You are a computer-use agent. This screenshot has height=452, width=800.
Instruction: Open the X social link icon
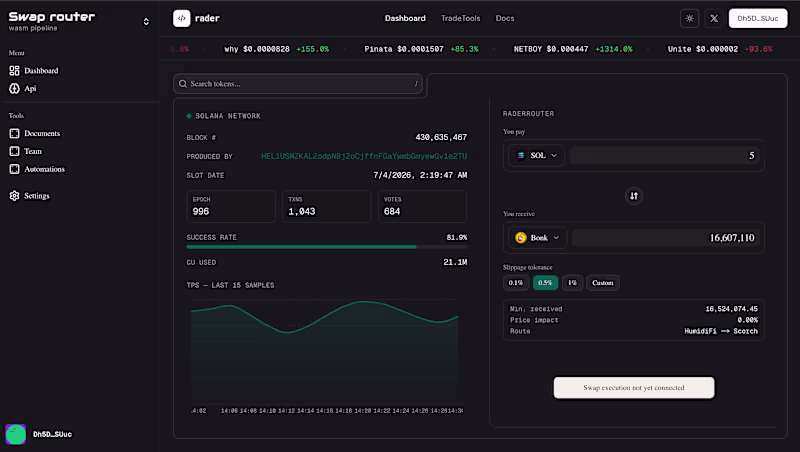714,18
